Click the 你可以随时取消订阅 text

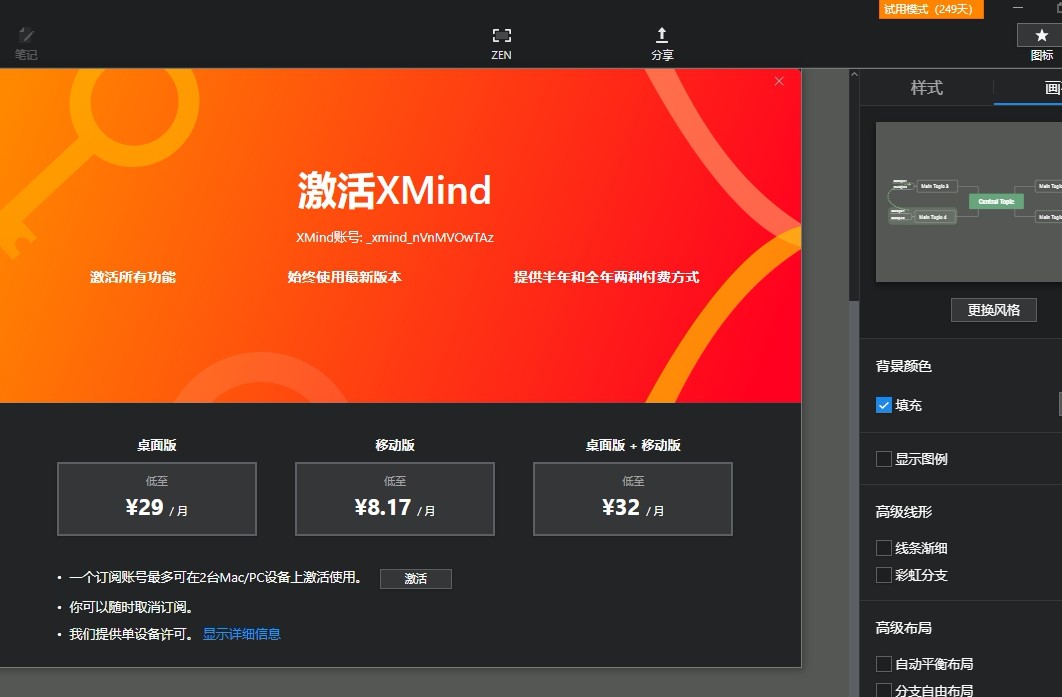[x=131, y=607]
